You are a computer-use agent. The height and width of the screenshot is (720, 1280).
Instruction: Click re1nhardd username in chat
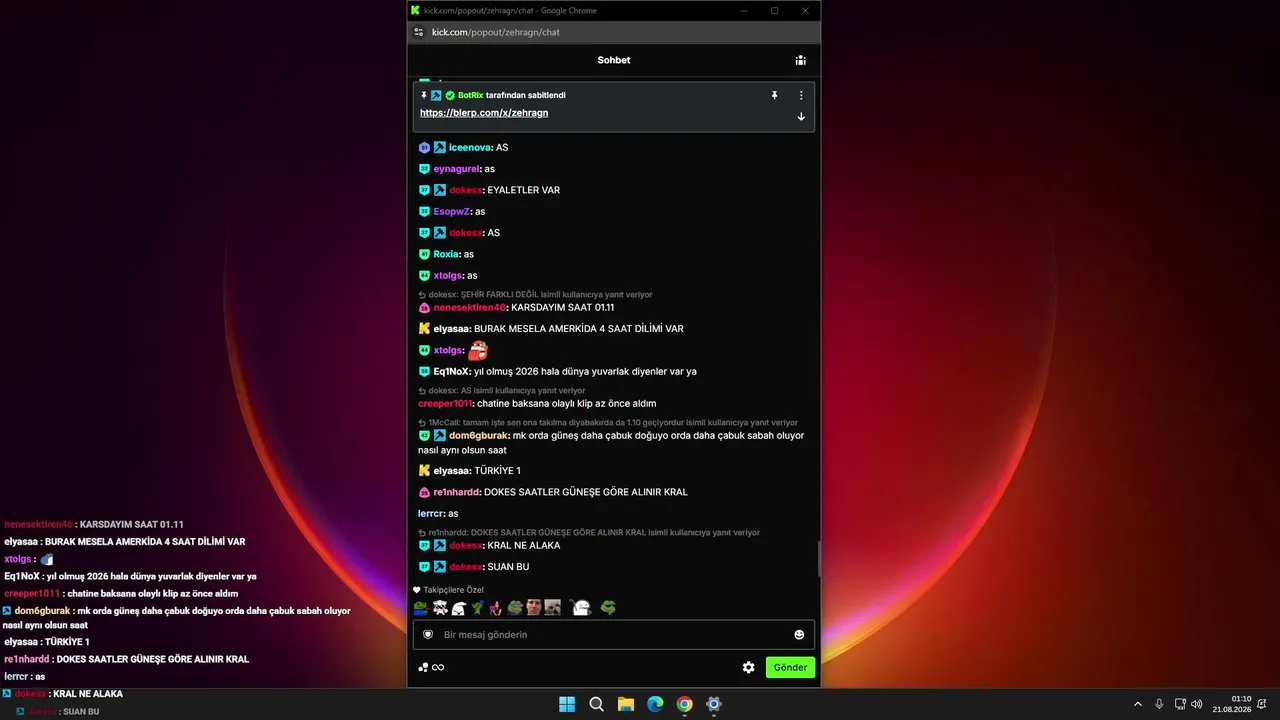(x=456, y=492)
